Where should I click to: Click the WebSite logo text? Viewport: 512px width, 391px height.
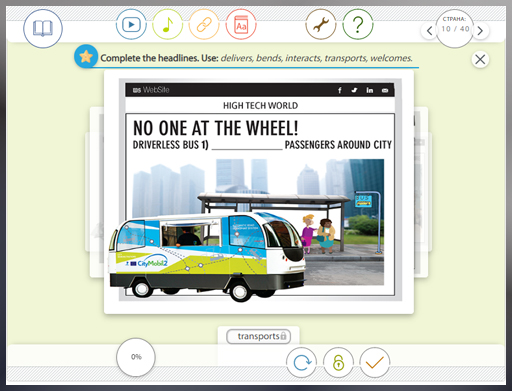(x=151, y=90)
